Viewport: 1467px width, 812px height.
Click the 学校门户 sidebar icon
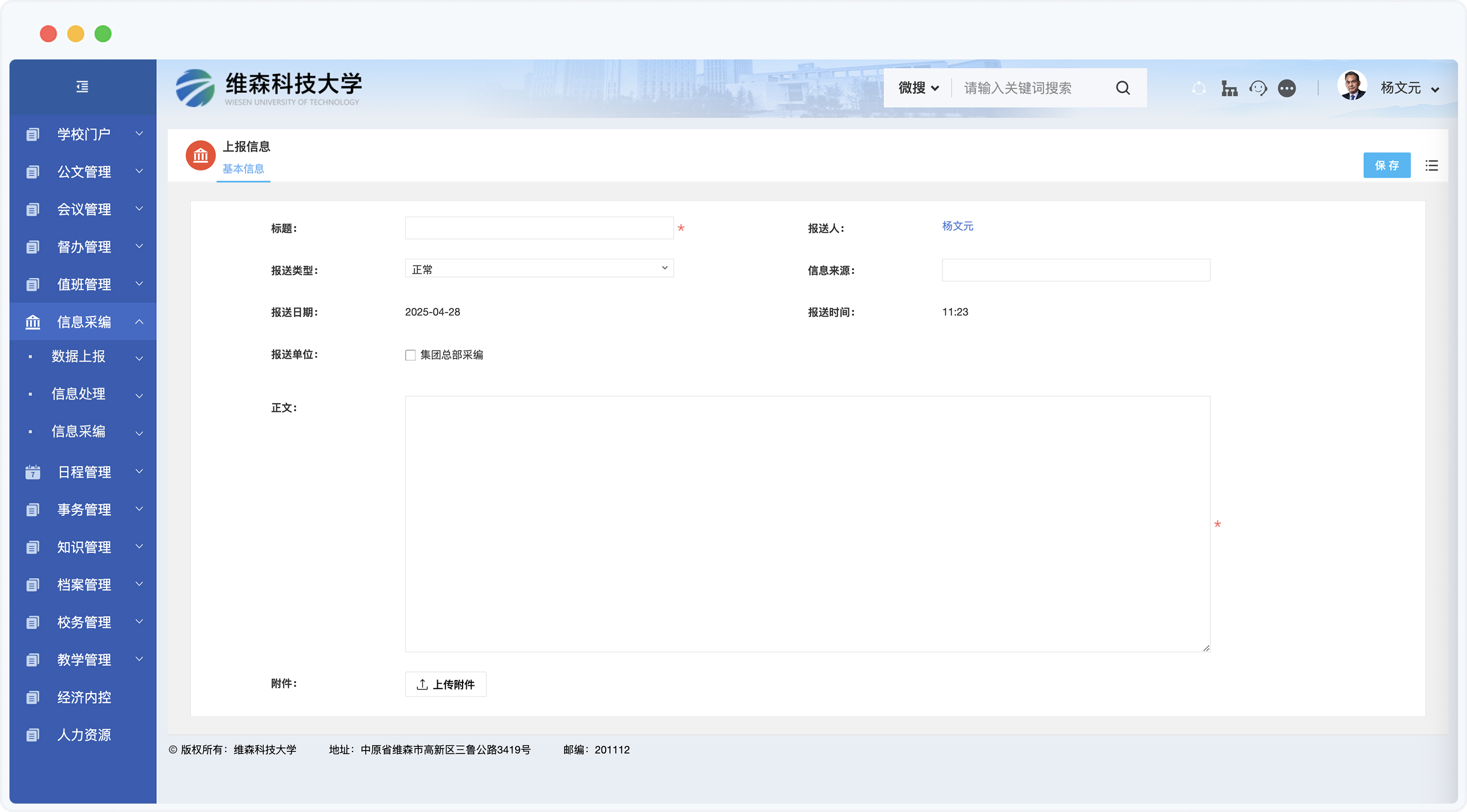coord(33,134)
